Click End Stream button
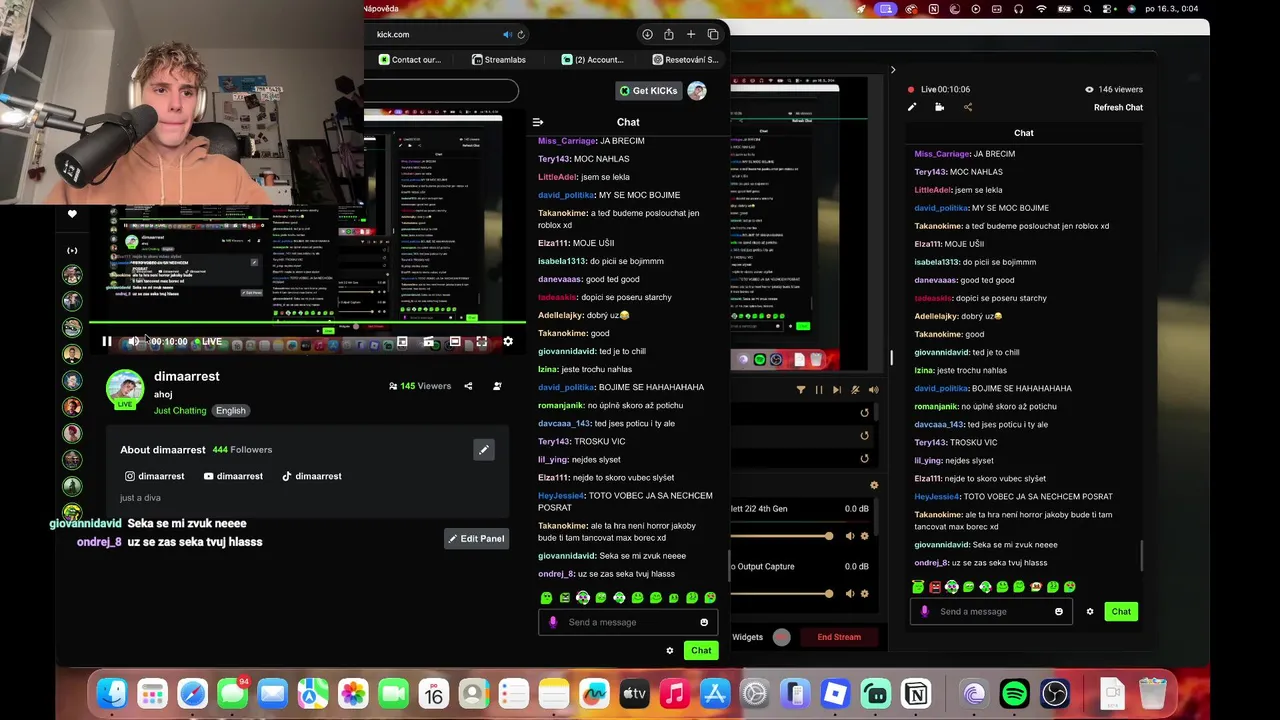 coord(839,637)
